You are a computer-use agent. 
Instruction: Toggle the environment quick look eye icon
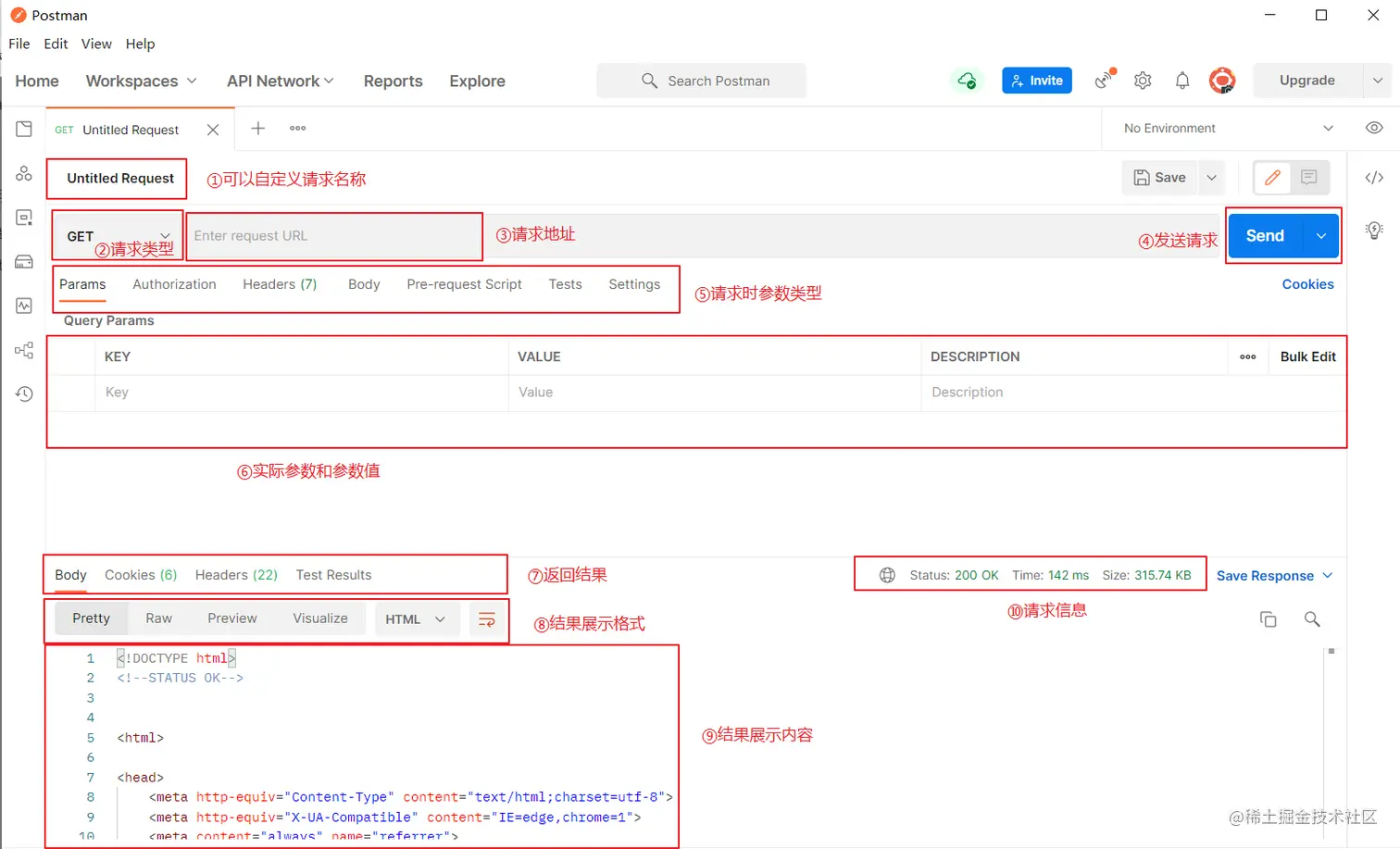[1374, 128]
